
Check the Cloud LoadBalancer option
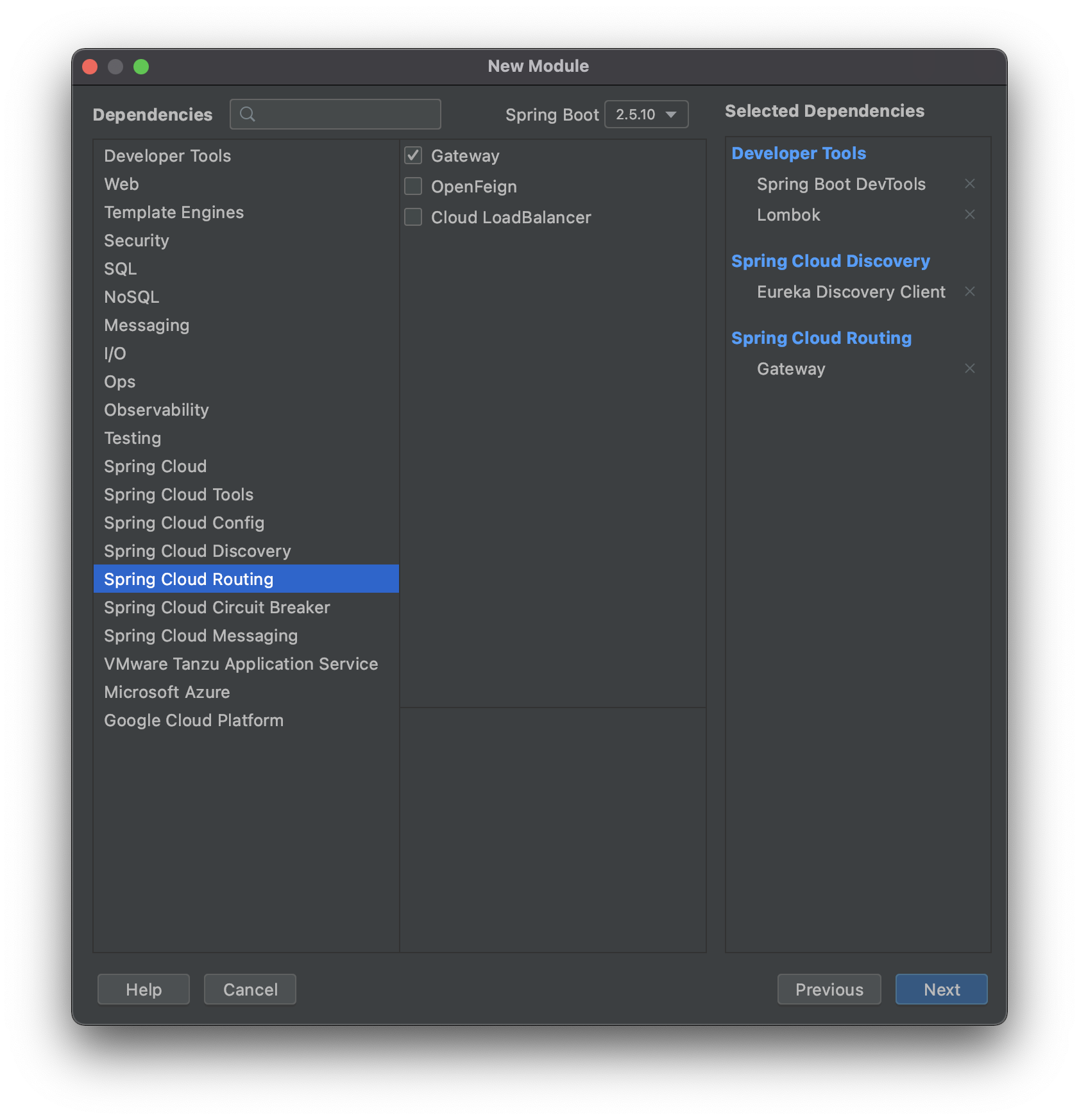pyautogui.click(x=413, y=217)
